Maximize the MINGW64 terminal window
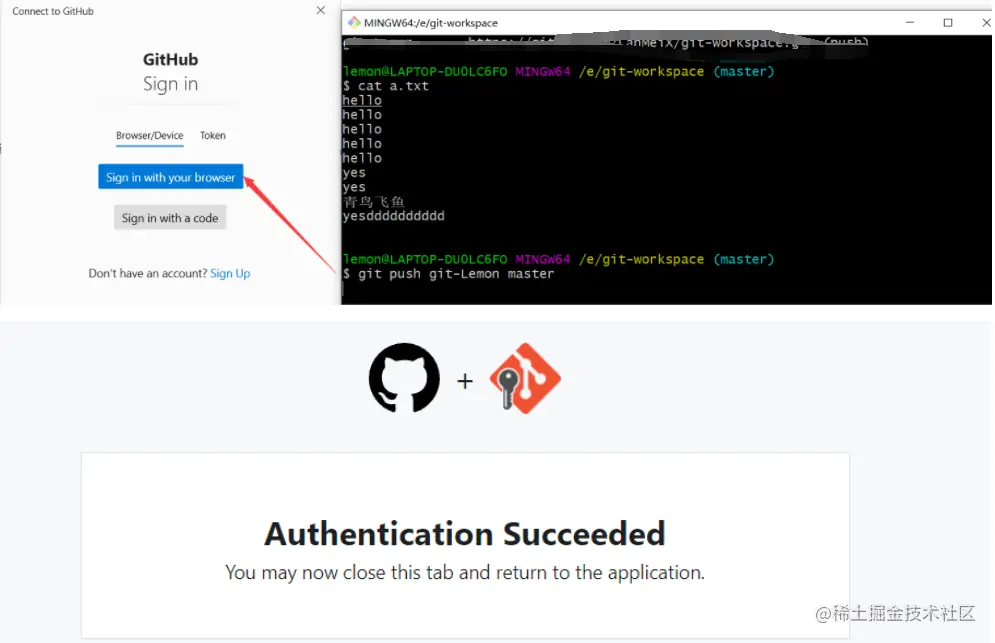Viewport: 995px width, 643px height. 947,22
